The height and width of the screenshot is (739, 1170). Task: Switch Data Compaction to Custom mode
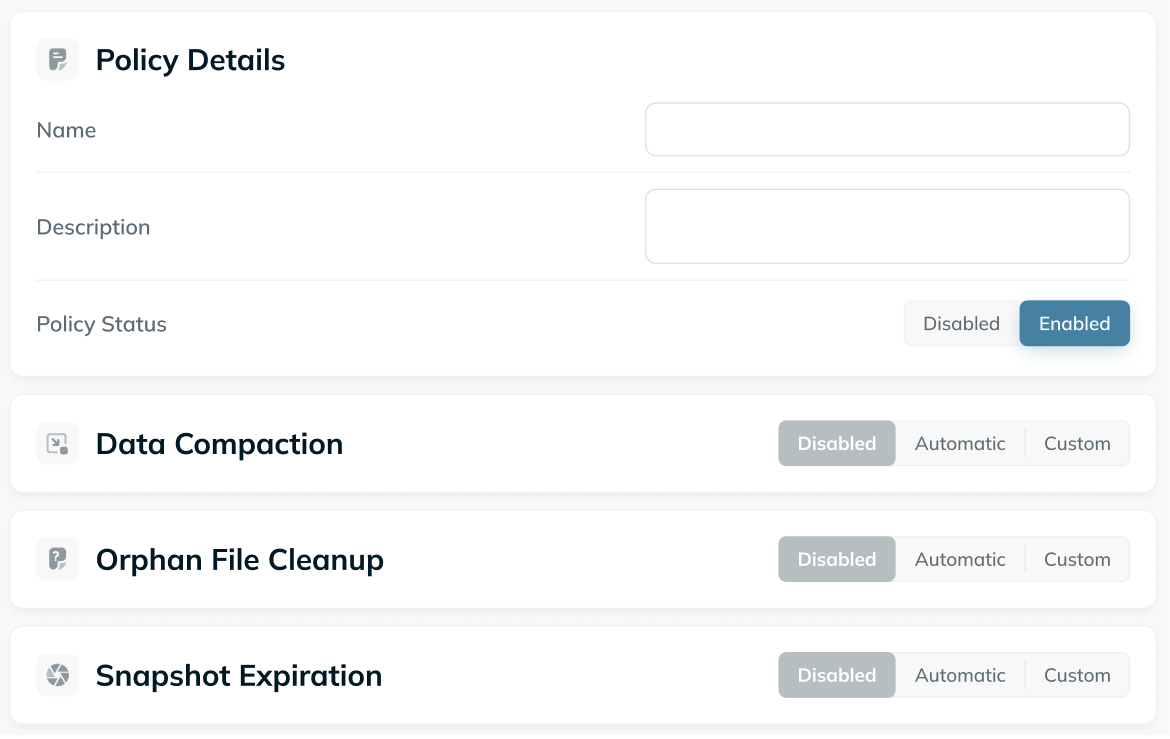point(1077,443)
